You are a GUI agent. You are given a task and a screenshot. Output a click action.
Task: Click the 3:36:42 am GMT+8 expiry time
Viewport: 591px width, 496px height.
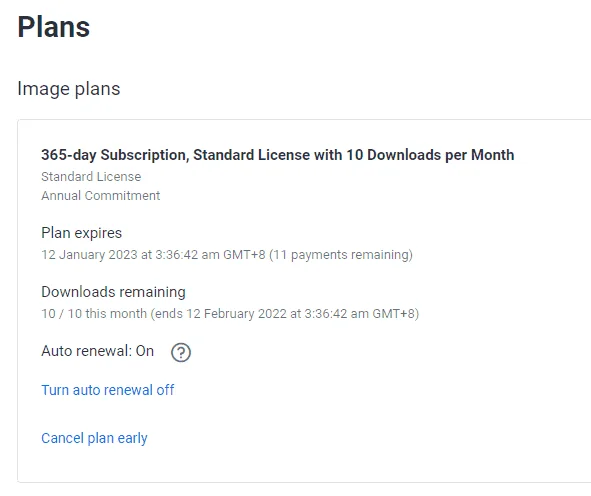(x=210, y=255)
